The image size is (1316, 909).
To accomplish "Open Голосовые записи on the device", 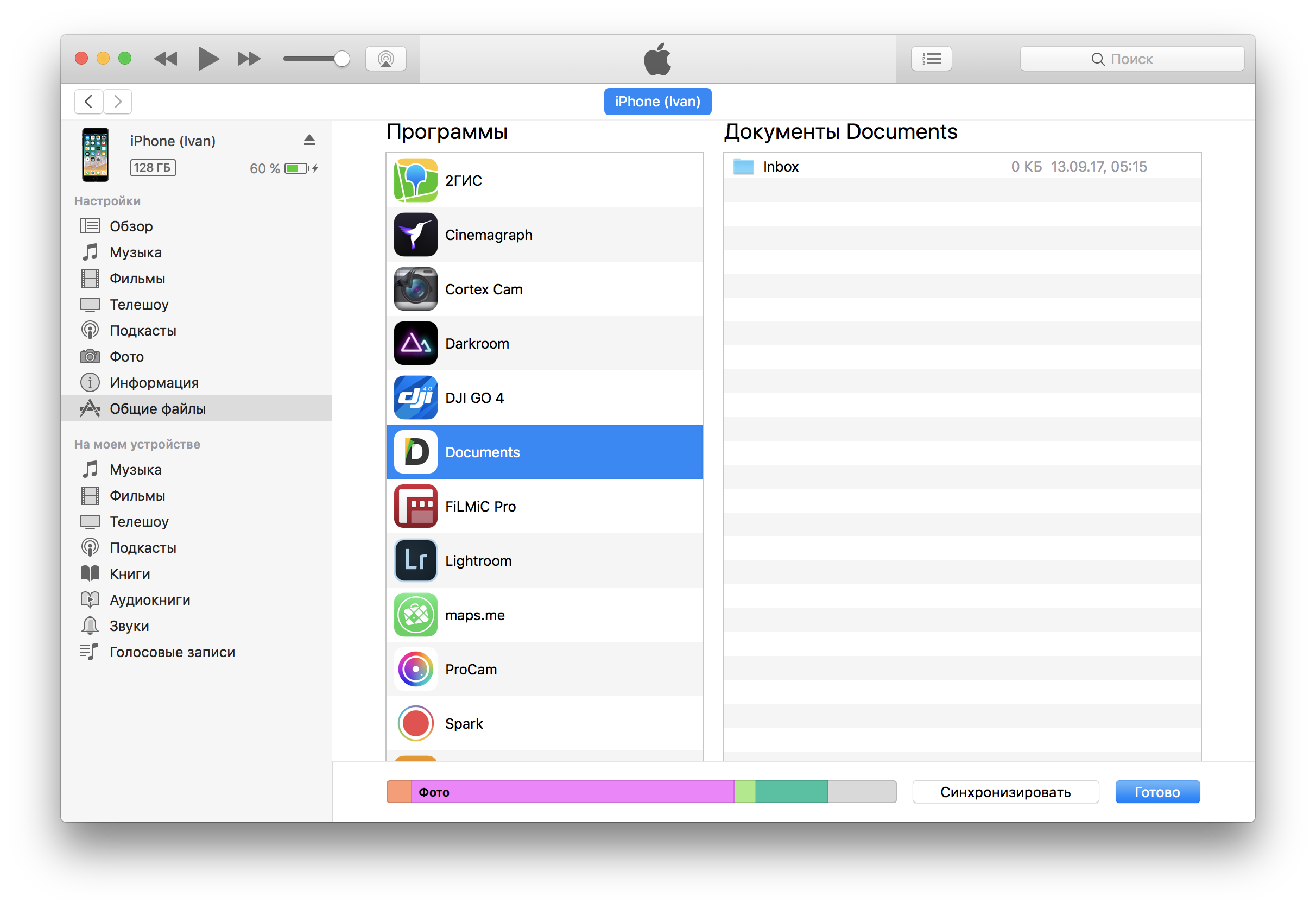I will (x=197, y=652).
